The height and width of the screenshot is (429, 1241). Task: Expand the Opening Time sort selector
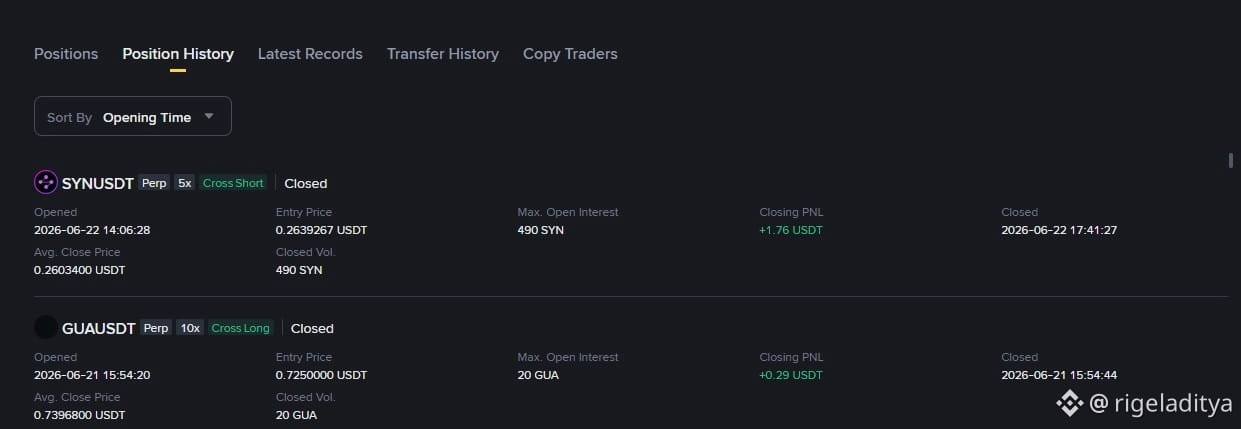pos(133,116)
